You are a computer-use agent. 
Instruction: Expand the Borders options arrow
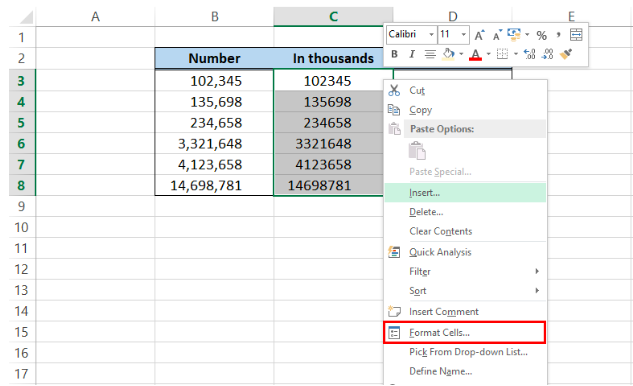click(516, 54)
